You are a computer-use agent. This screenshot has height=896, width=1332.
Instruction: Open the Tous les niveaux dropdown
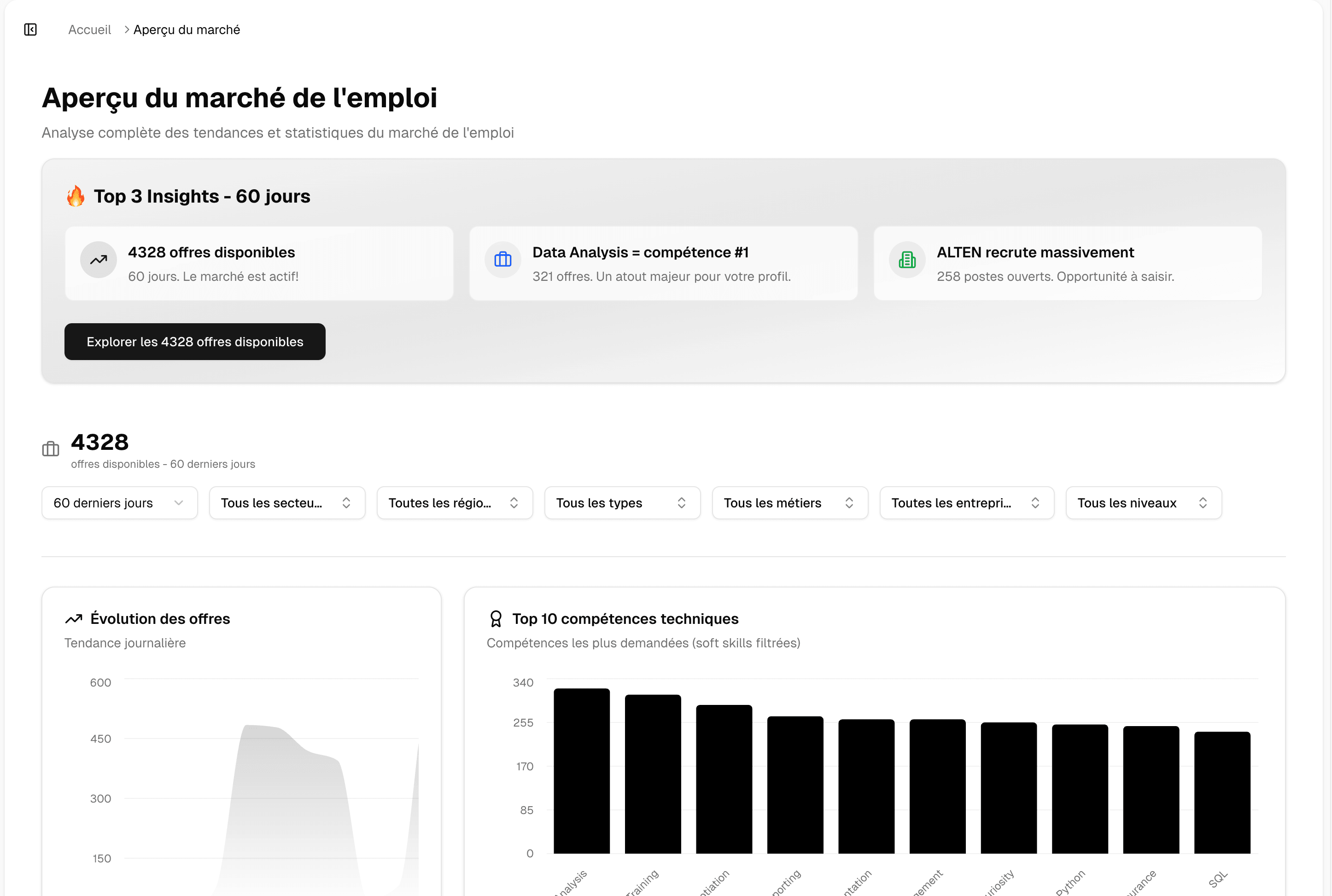[1143, 503]
